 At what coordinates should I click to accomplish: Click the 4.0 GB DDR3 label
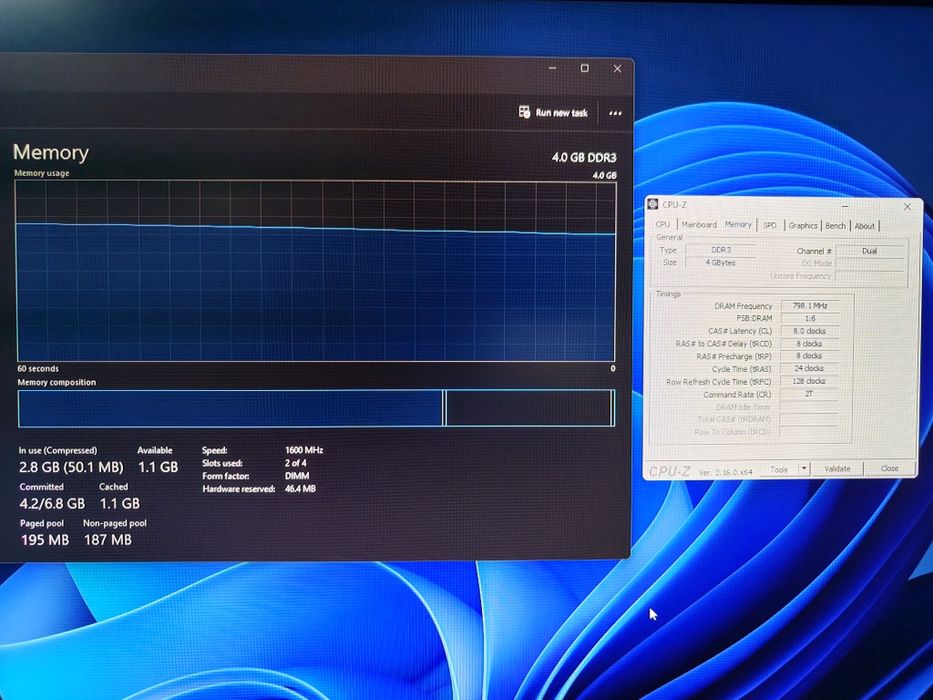pos(584,158)
